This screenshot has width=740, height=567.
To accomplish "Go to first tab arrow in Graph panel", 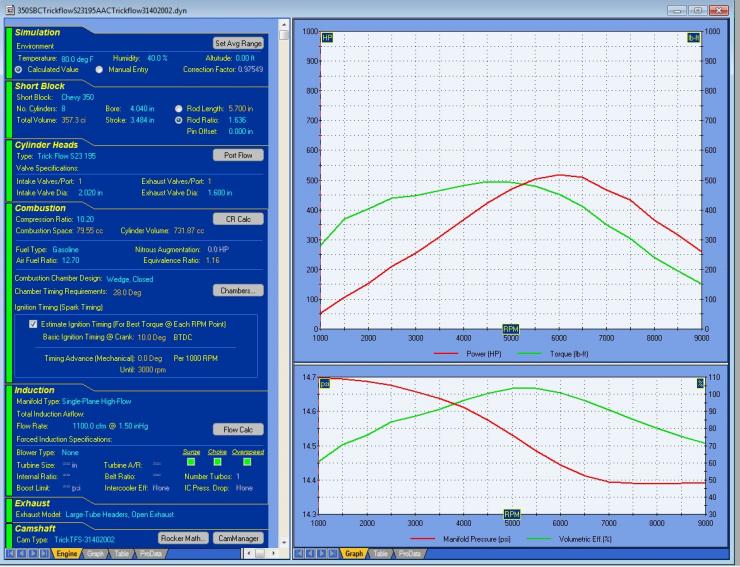I will click(x=299, y=553).
